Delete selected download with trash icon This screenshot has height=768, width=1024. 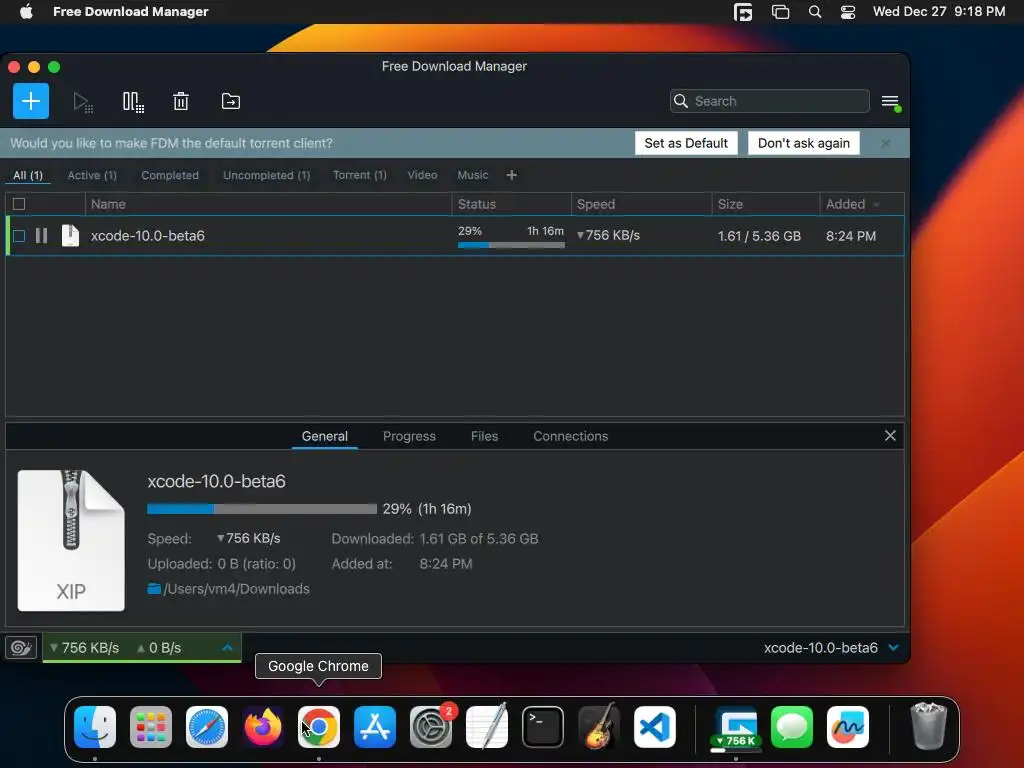(x=181, y=101)
